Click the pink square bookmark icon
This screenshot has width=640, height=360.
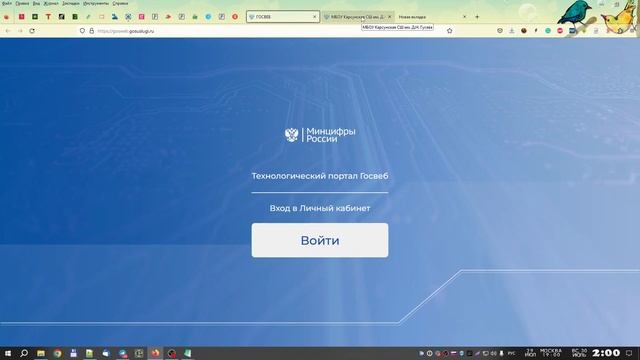141,17
